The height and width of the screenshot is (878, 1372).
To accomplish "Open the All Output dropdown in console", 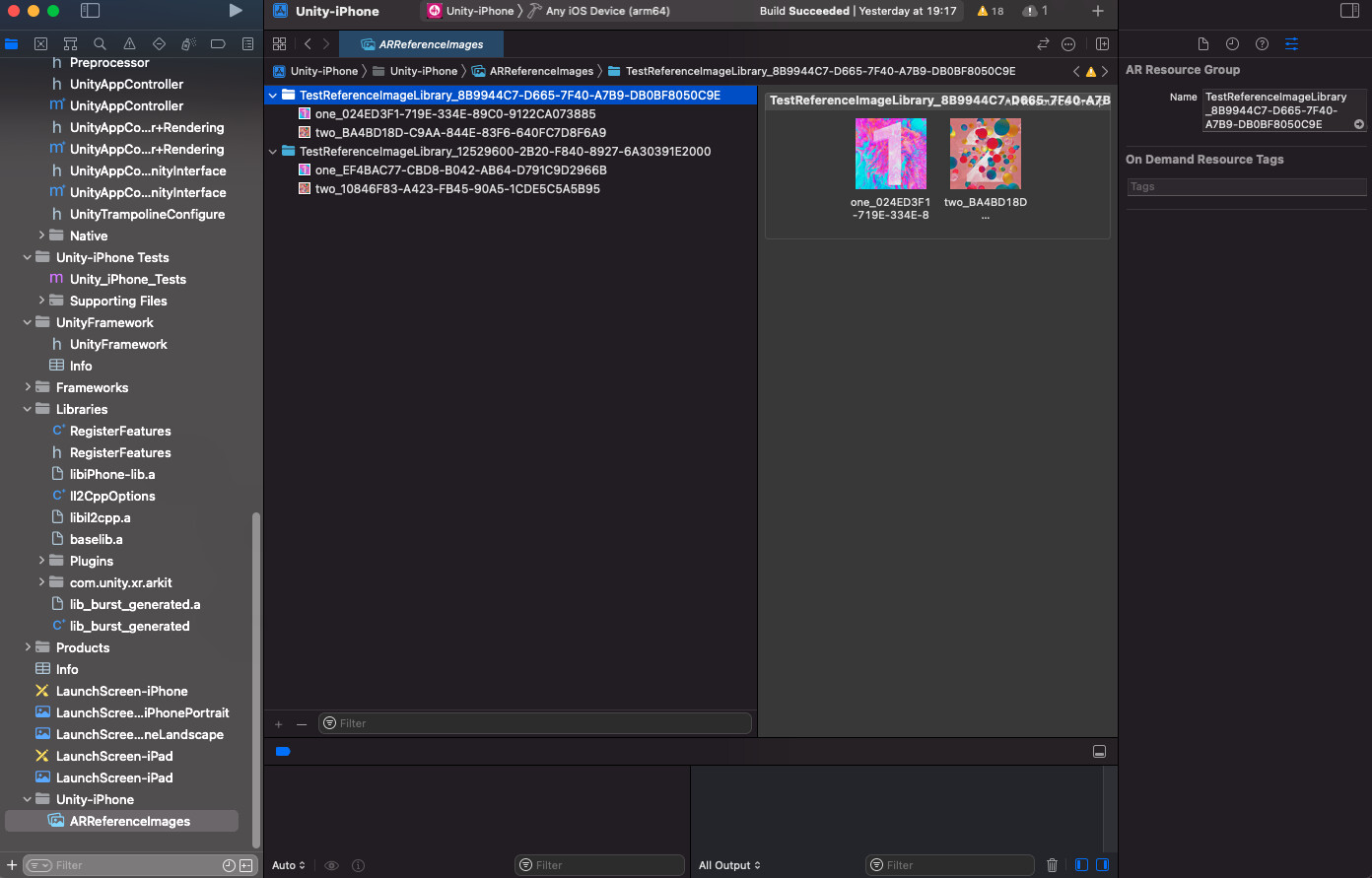I will click(729, 864).
